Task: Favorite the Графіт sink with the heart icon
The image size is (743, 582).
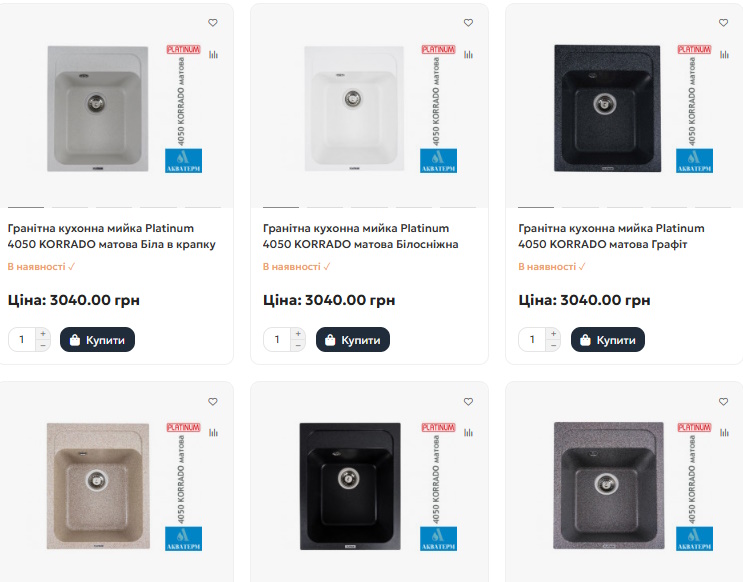Action: point(724,23)
